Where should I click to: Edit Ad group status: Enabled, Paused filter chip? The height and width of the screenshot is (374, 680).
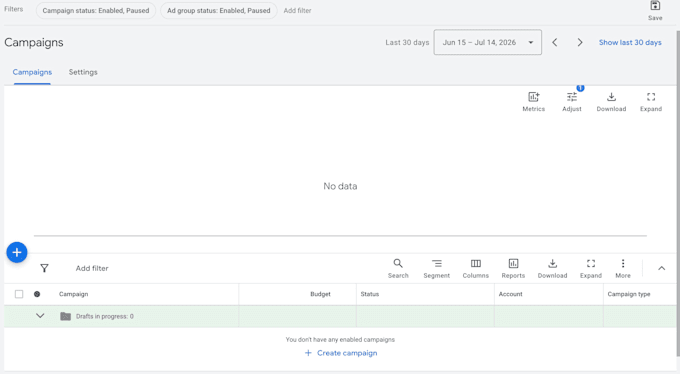tap(219, 10)
